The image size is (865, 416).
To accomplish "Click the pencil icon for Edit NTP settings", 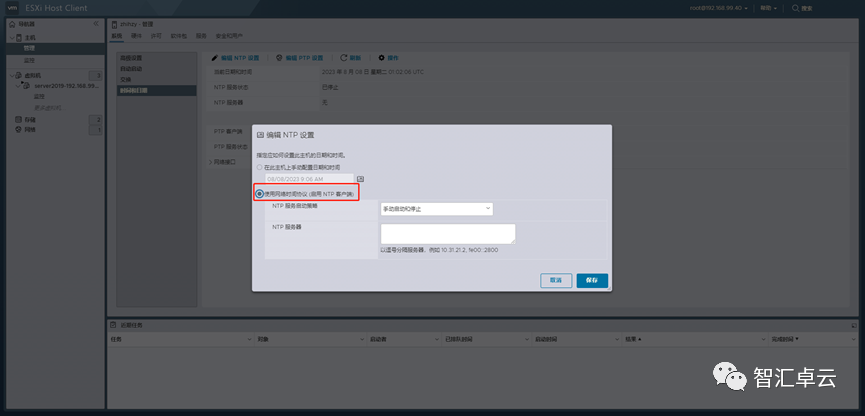I will click(x=215, y=58).
